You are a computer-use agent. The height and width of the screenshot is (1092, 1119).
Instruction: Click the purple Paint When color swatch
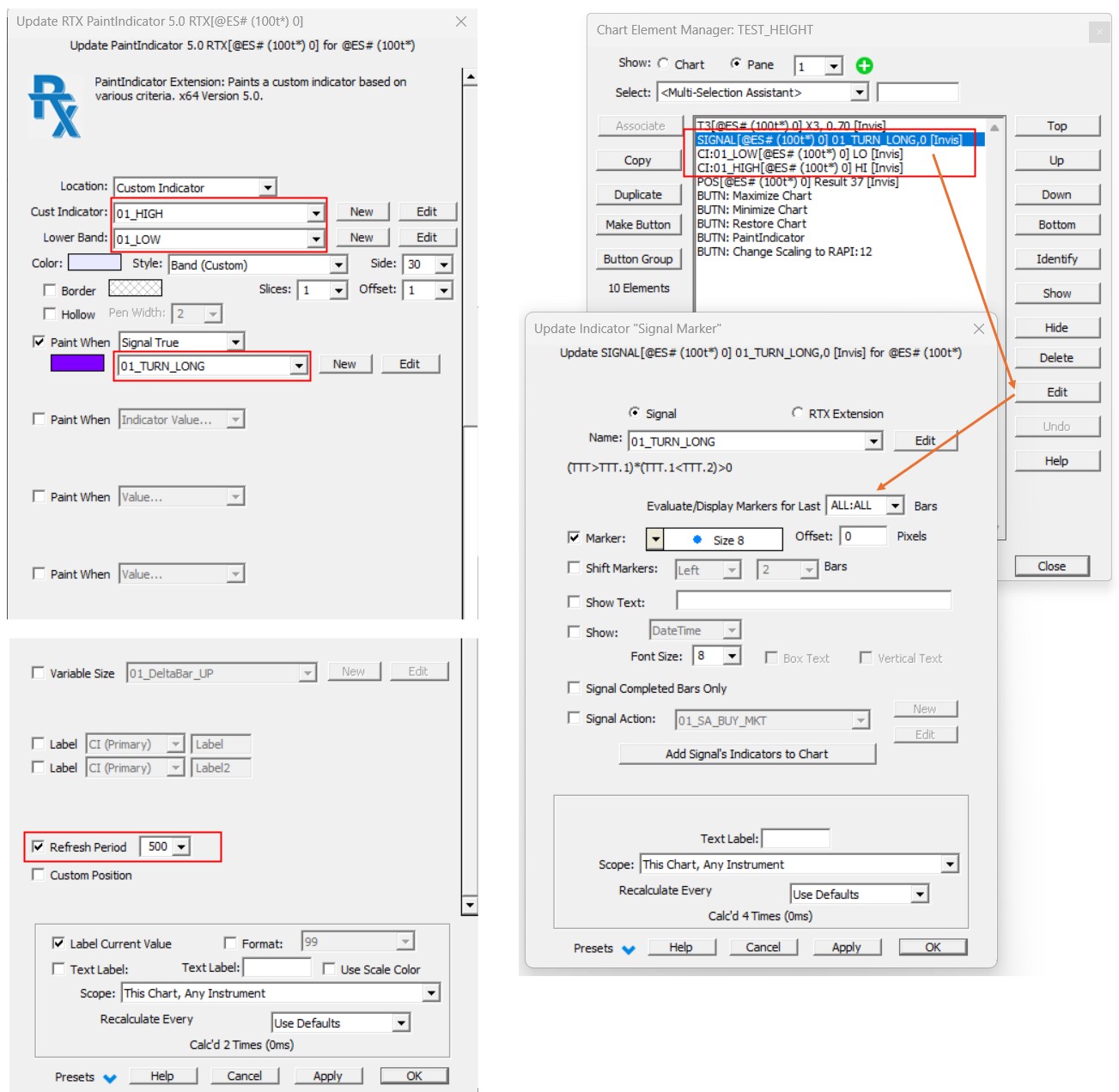[x=77, y=363]
